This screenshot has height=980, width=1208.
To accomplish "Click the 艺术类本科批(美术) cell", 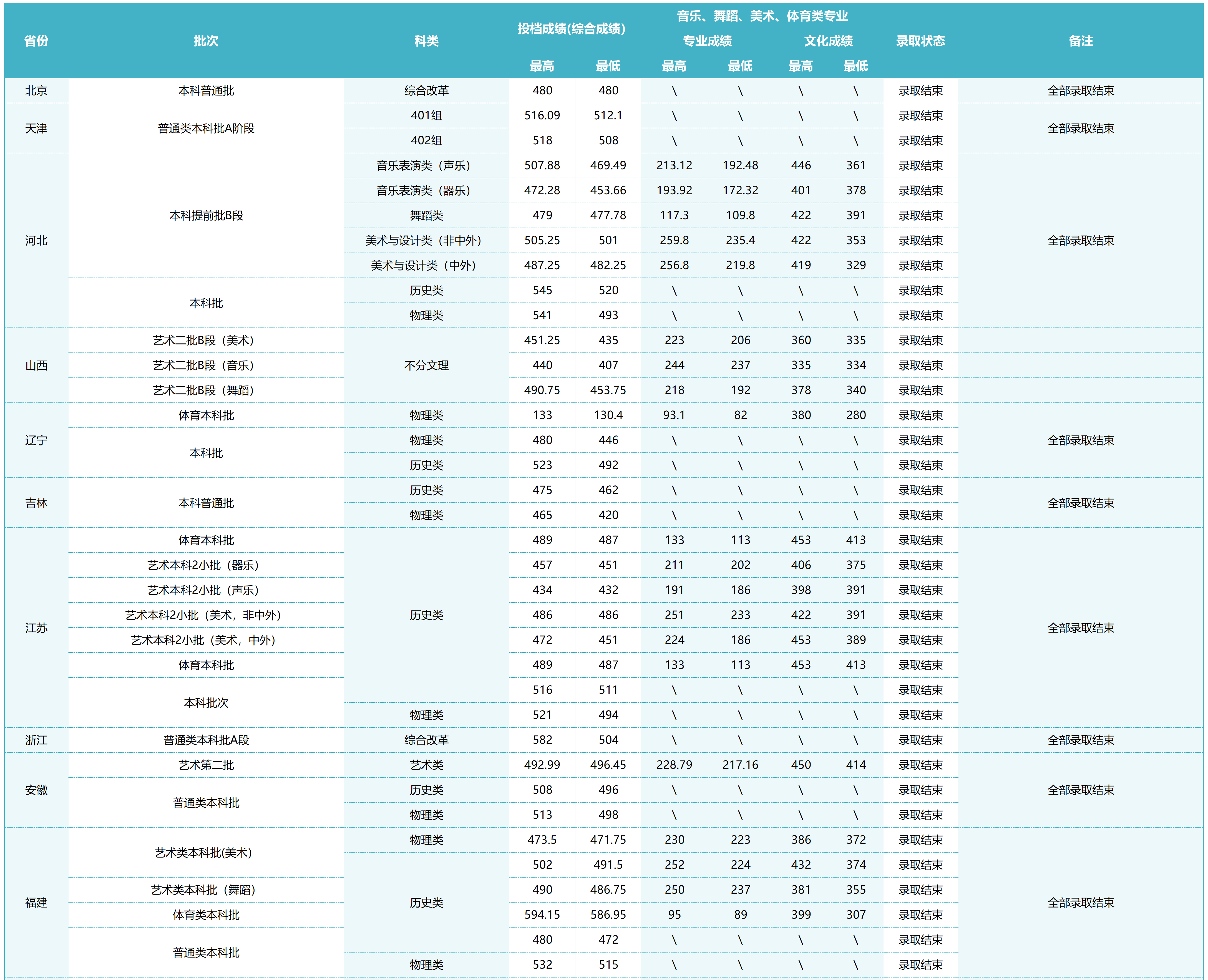I will point(206,852).
